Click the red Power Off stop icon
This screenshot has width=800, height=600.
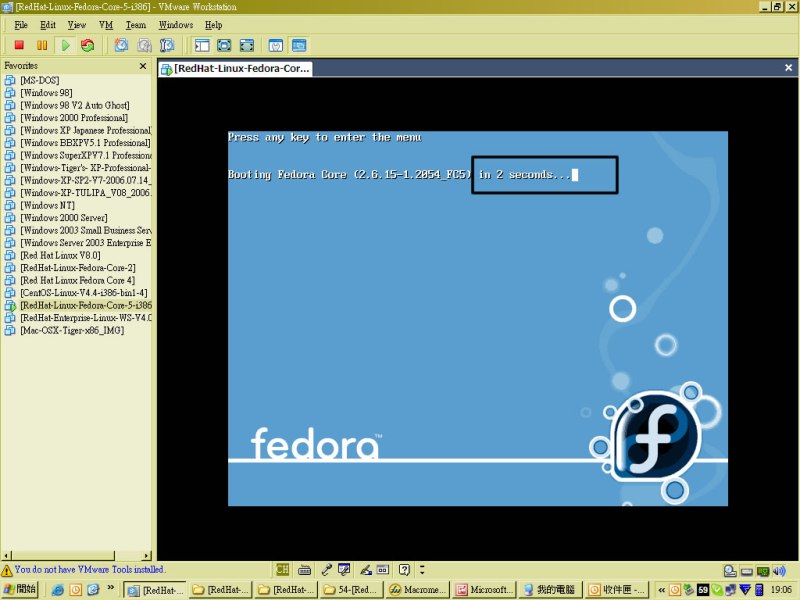(x=19, y=45)
